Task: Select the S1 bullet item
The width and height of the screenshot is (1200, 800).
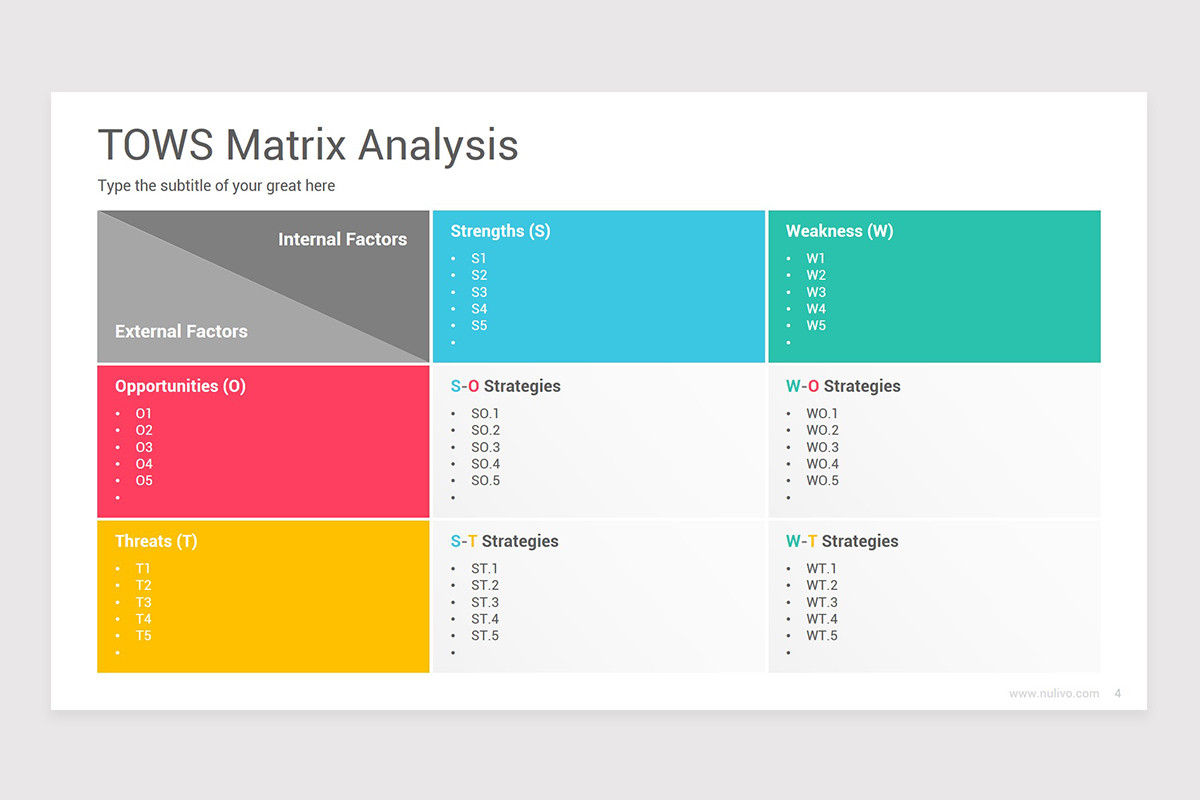Action: click(479, 257)
